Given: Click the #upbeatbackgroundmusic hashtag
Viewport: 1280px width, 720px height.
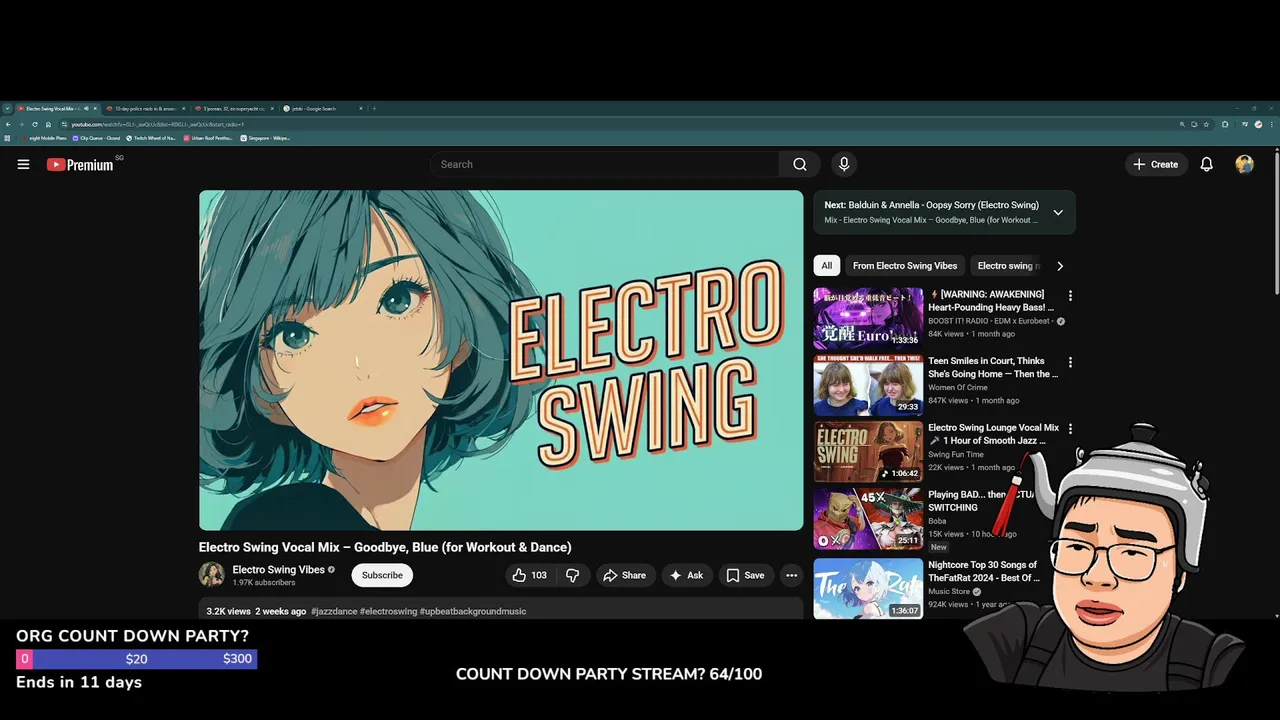Looking at the screenshot, I should tap(472, 611).
